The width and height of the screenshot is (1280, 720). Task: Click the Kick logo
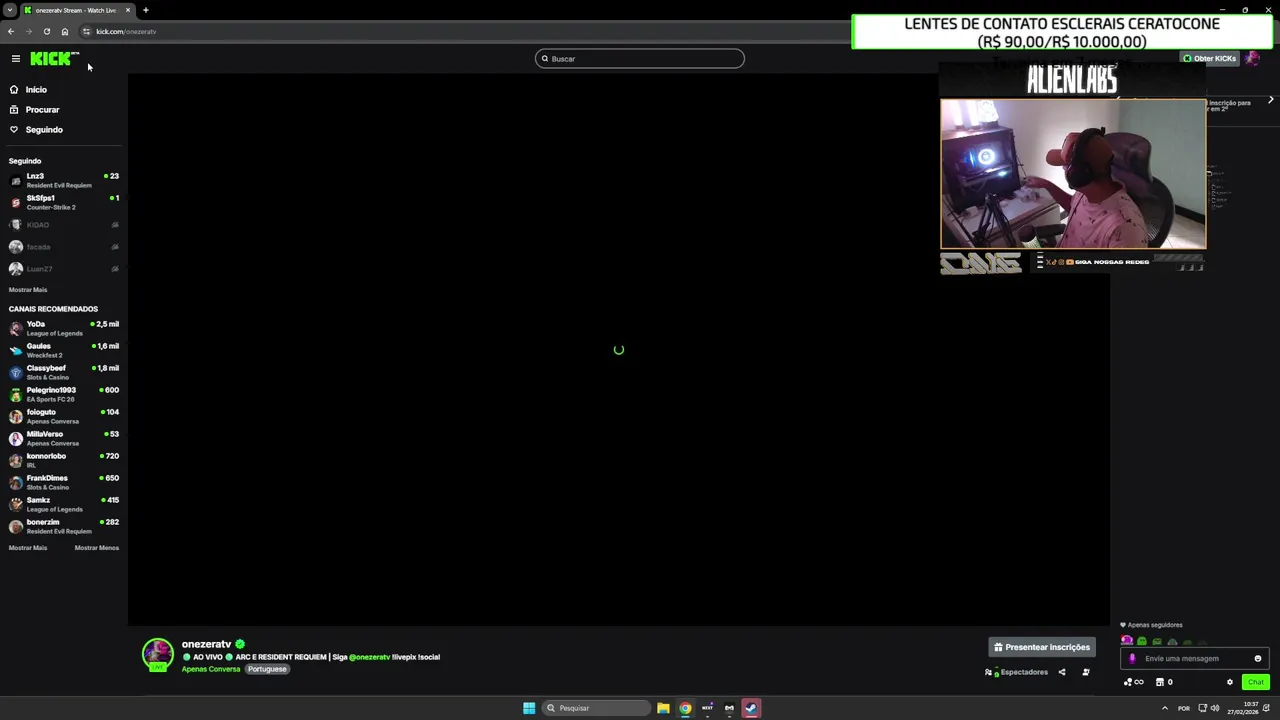point(54,59)
